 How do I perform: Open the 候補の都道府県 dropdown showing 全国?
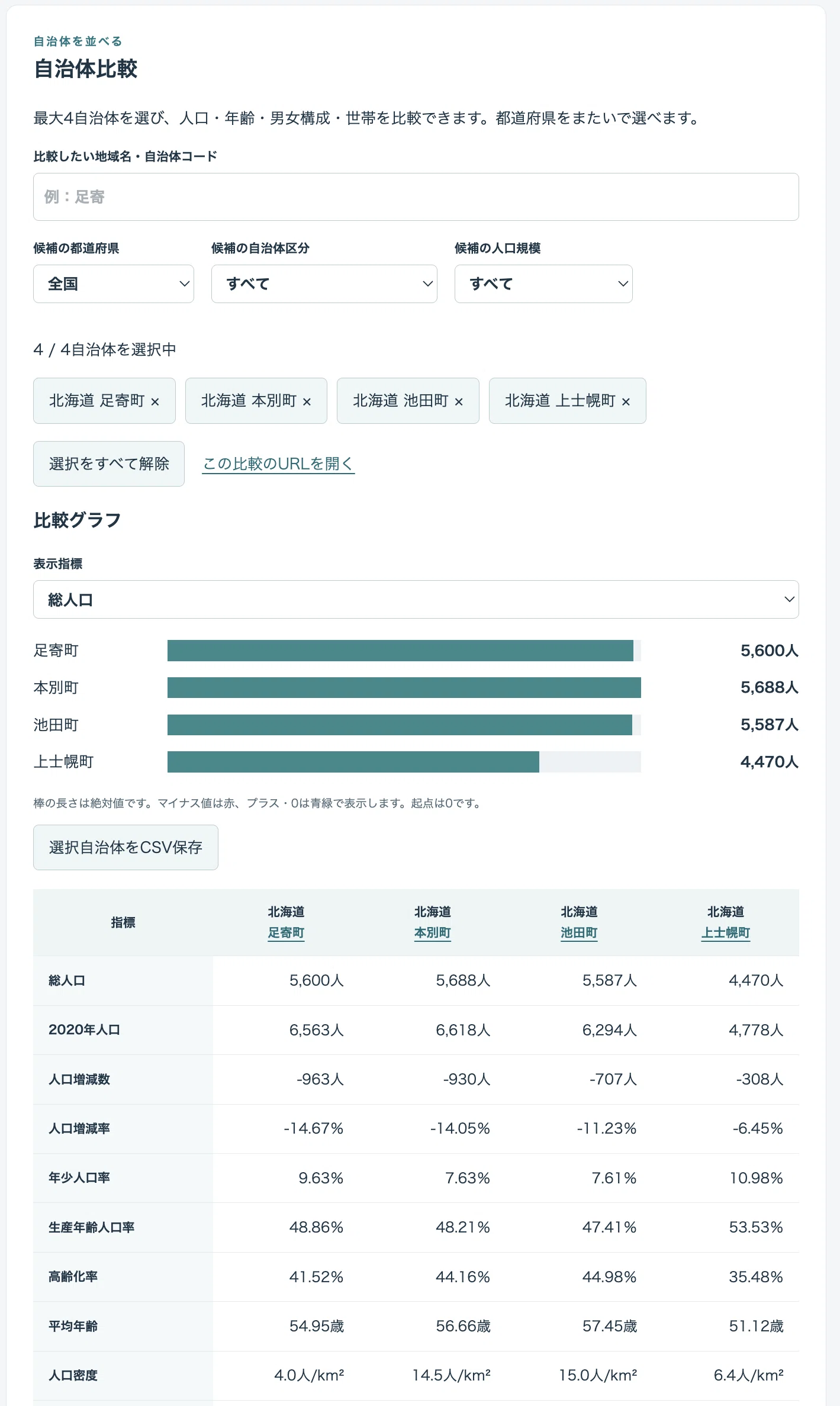pos(114,284)
